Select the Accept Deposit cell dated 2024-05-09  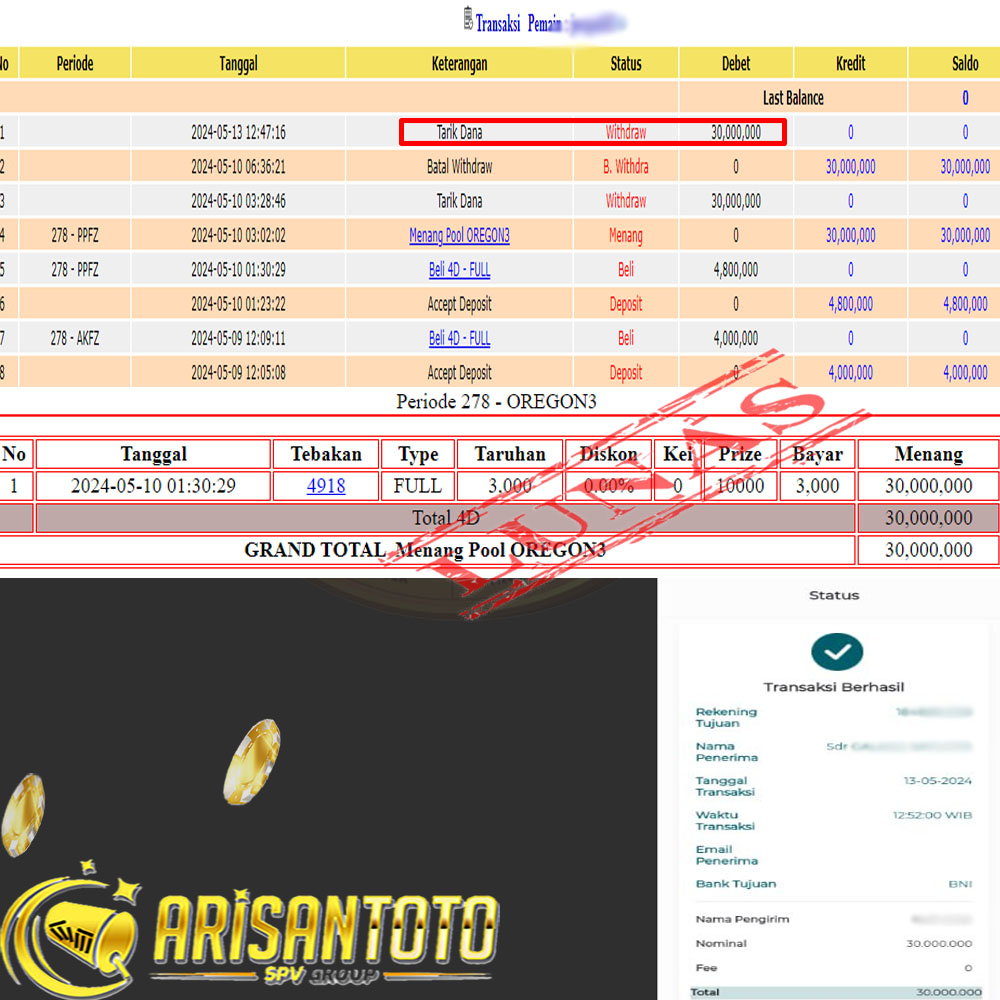click(x=459, y=372)
